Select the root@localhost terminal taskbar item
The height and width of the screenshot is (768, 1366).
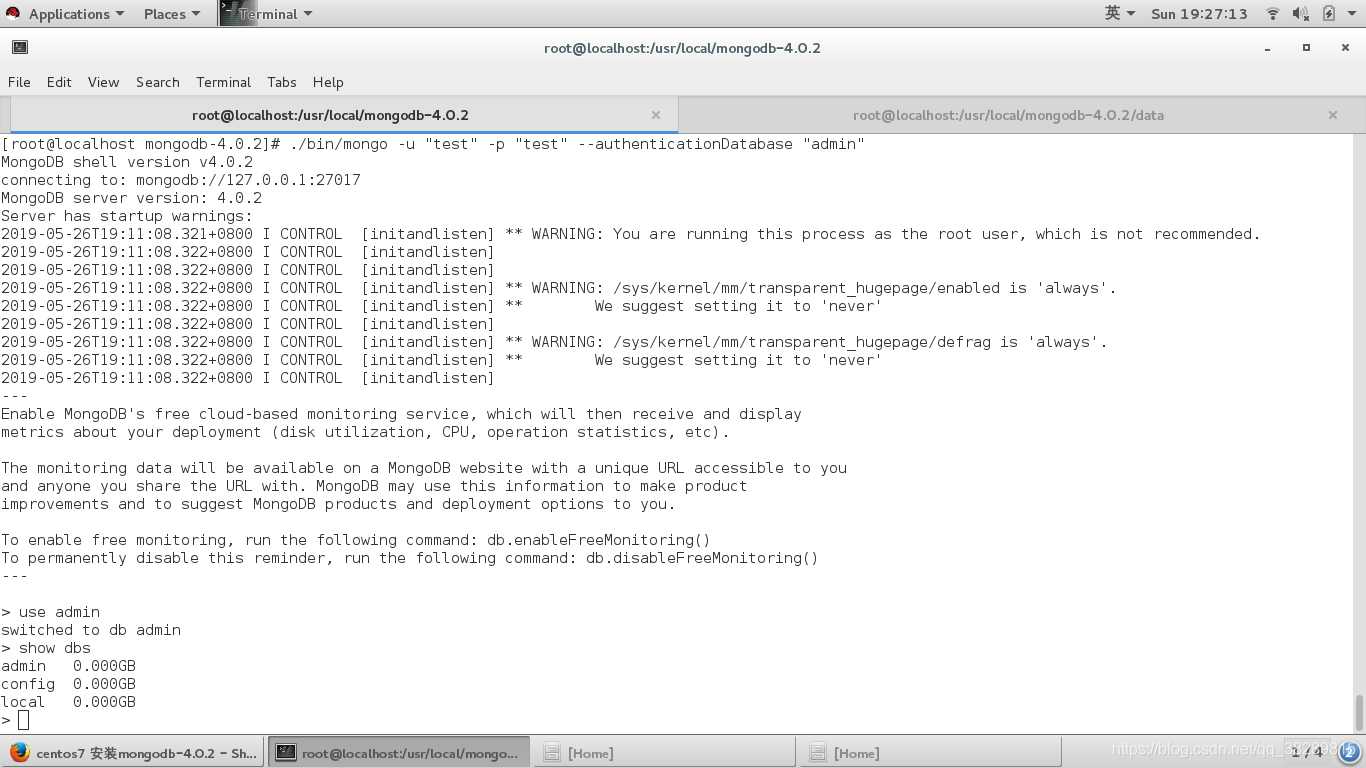pos(398,752)
